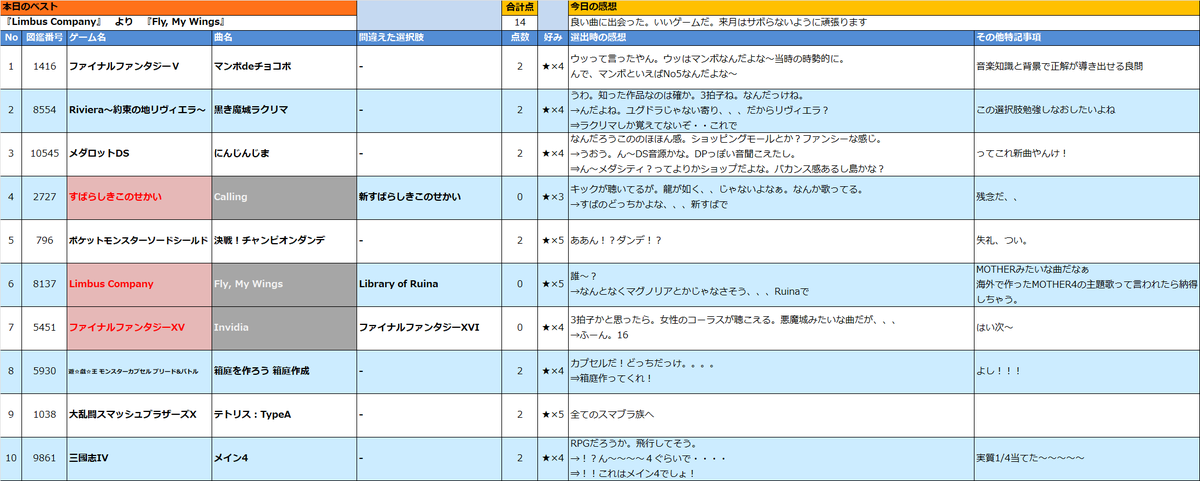Select the ゲーム名 column header

coord(138,37)
